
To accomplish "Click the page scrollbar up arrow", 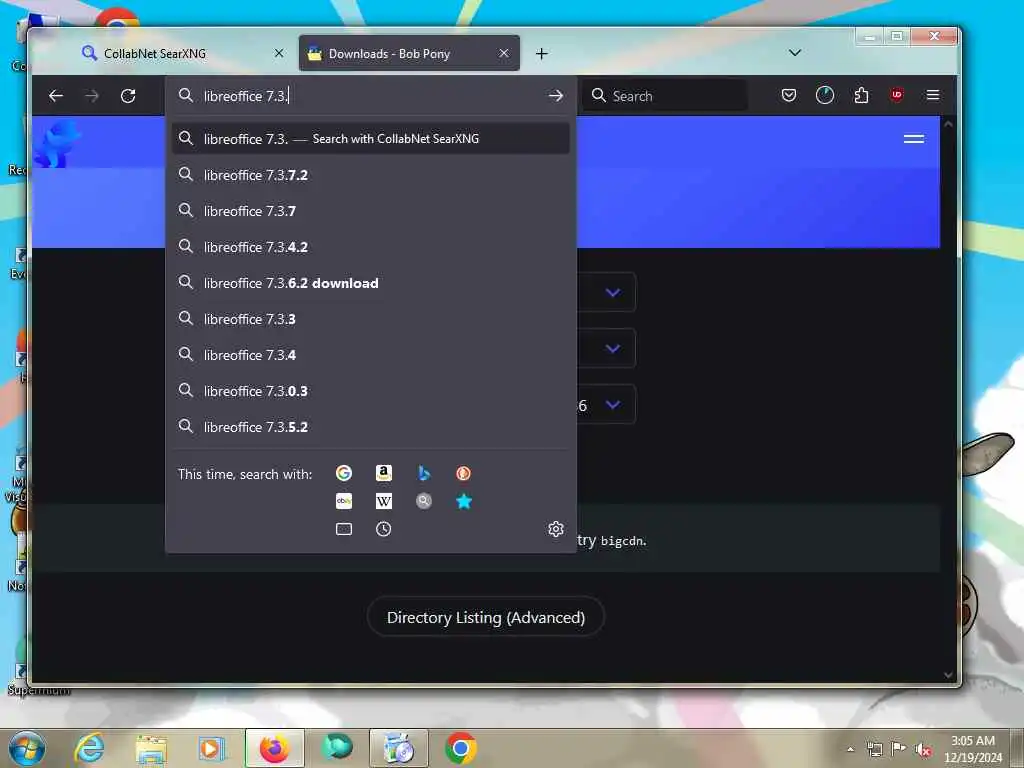I will [x=948, y=123].
